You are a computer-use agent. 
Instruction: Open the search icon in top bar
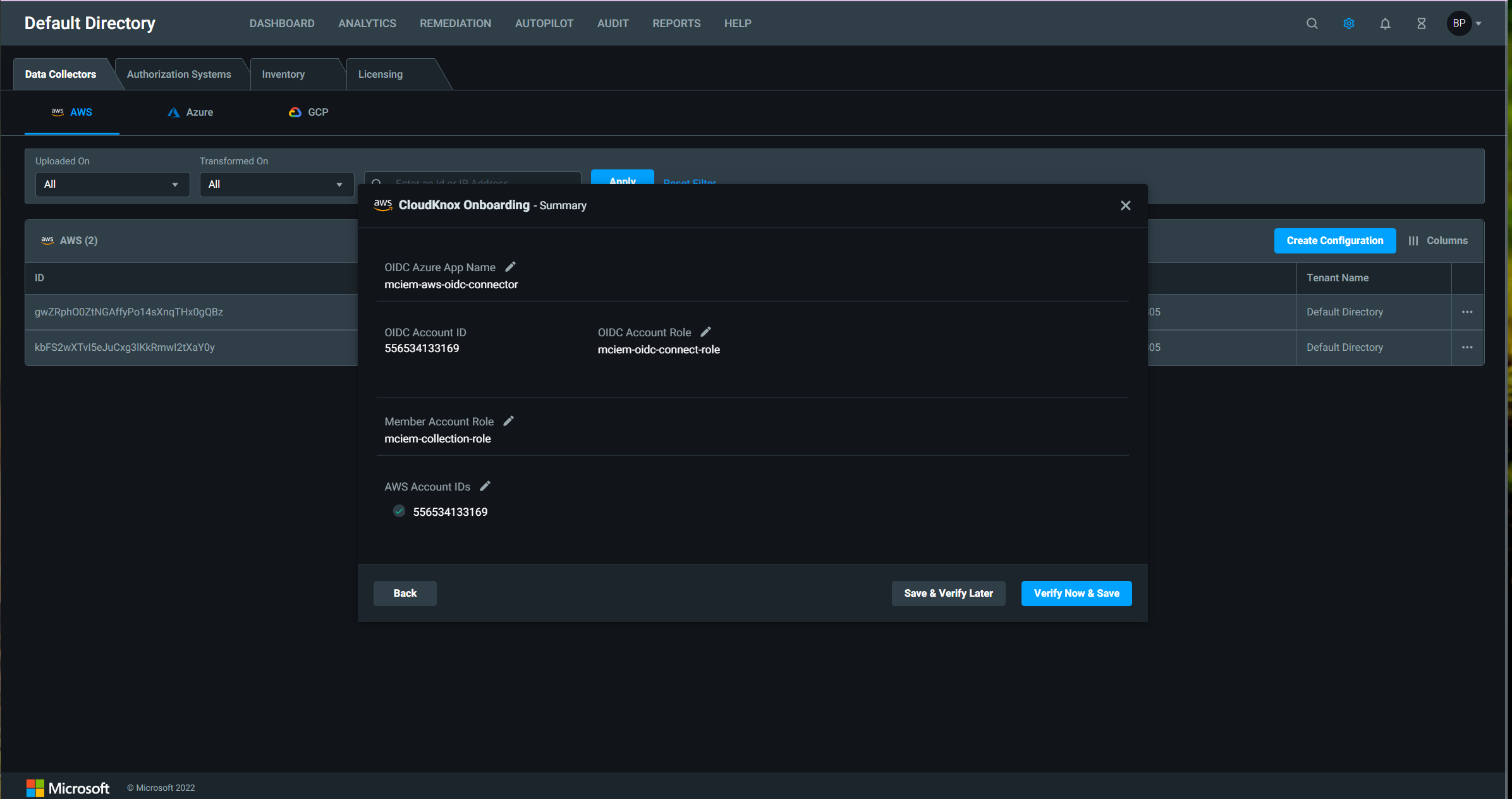(1312, 23)
